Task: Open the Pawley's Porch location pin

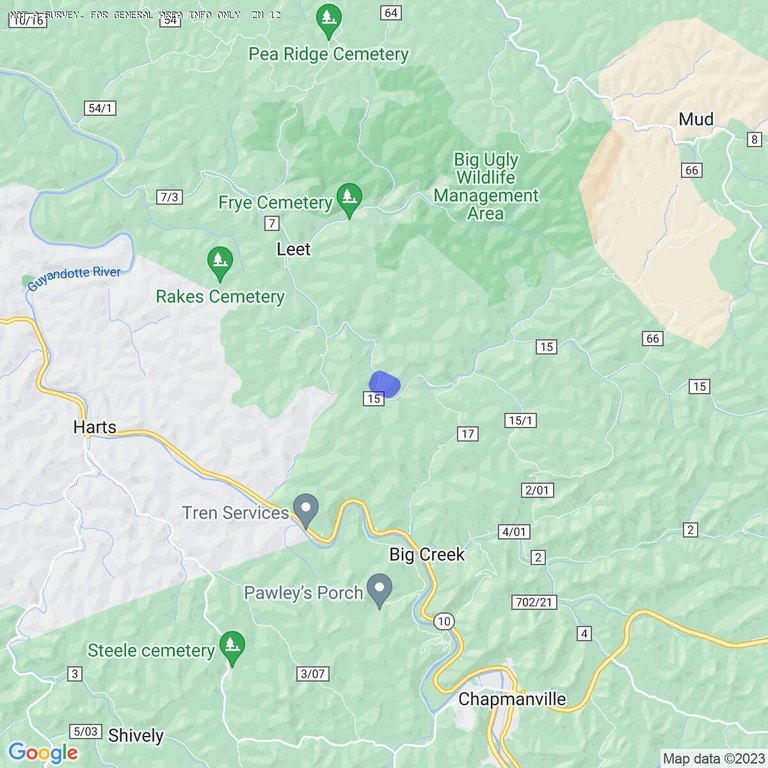Action: (x=380, y=591)
